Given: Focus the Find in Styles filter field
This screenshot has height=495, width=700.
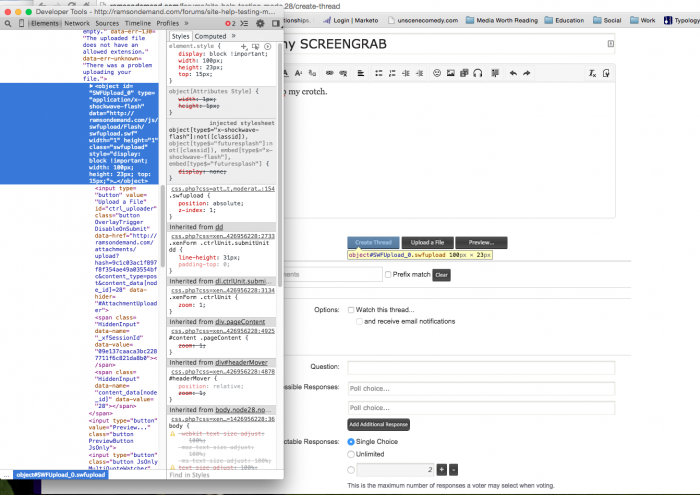Looking at the screenshot, I should [x=222, y=475].
